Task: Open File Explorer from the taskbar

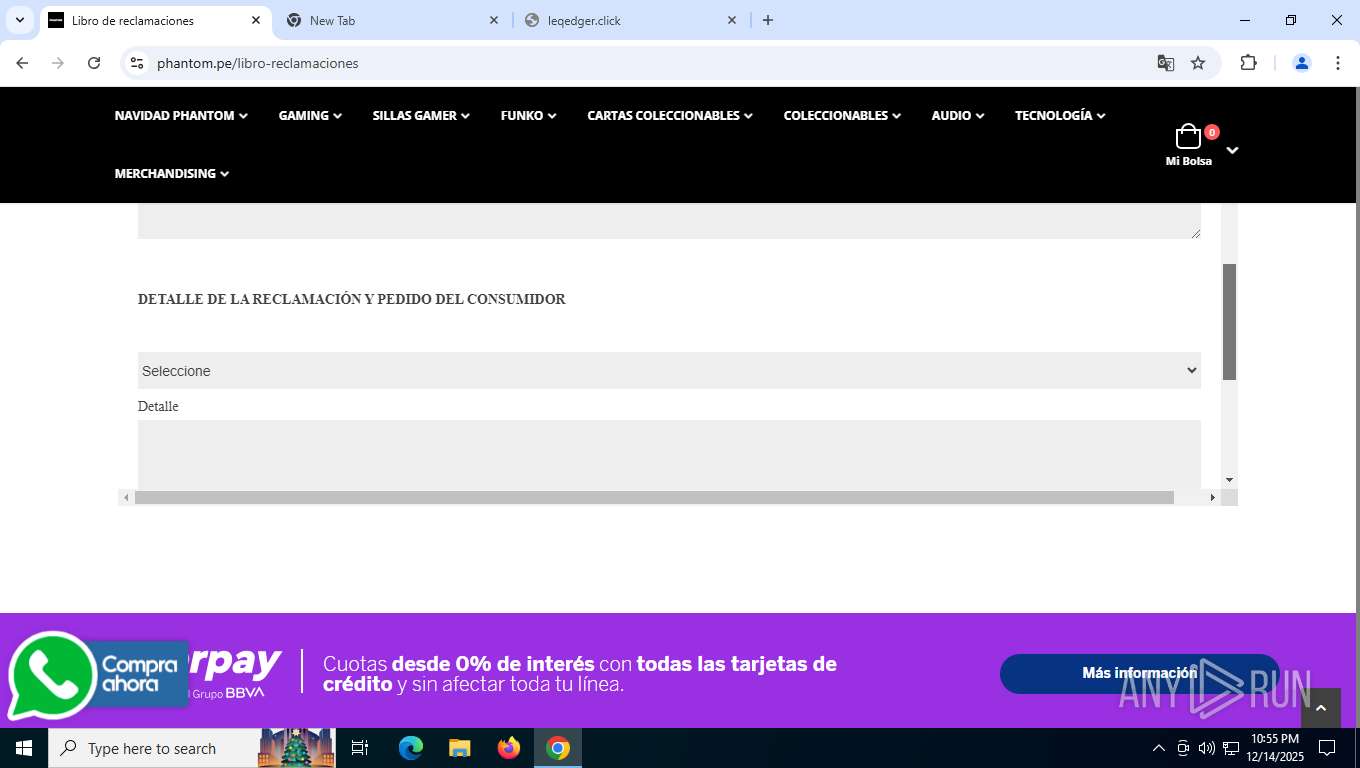Action: 460,748
